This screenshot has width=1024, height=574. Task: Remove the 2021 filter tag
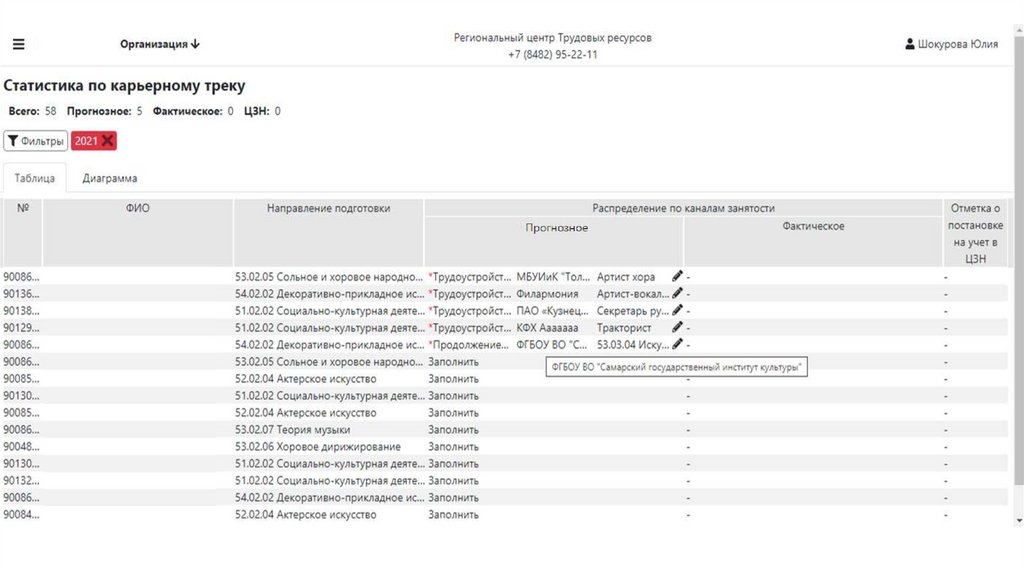pyautogui.click(x=108, y=141)
